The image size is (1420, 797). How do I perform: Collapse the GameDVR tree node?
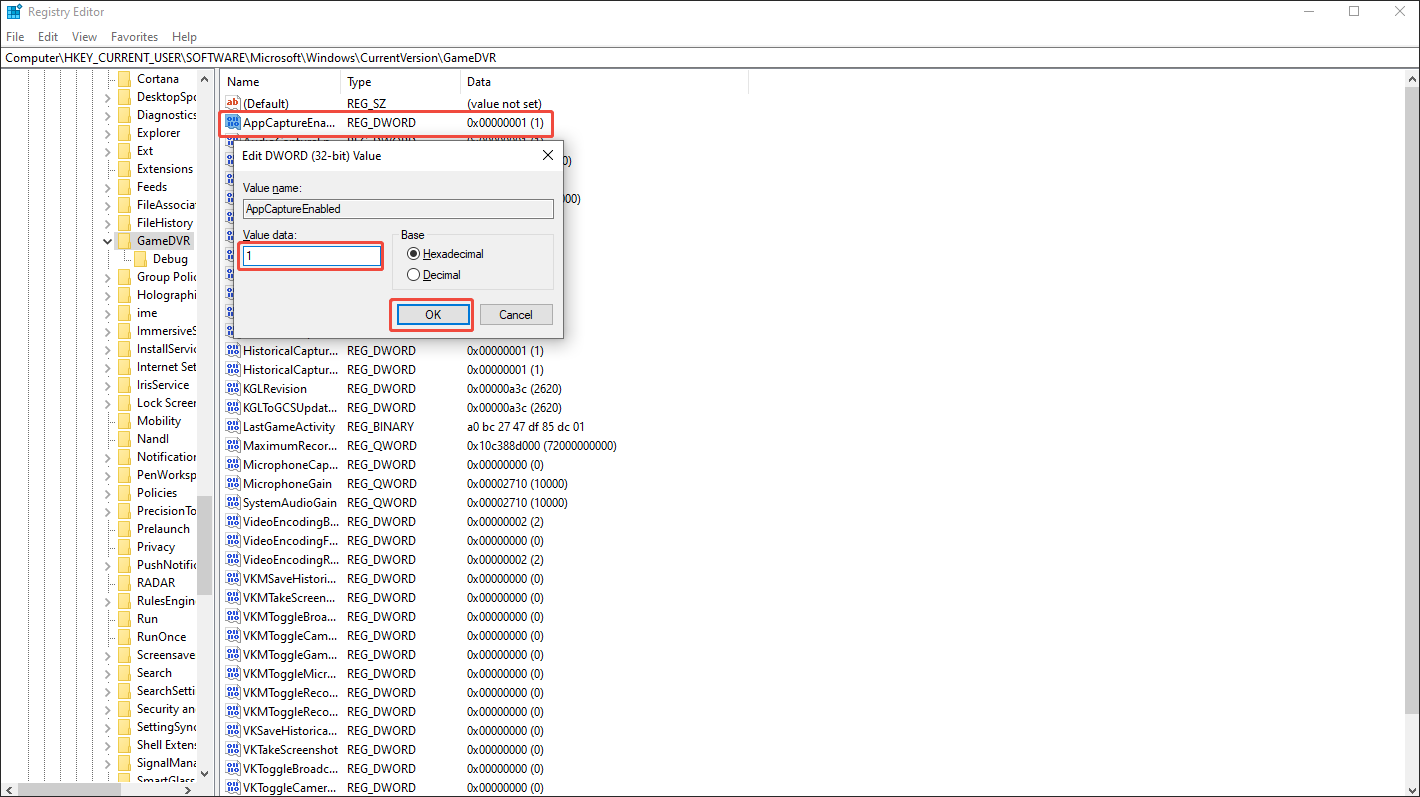107,240
